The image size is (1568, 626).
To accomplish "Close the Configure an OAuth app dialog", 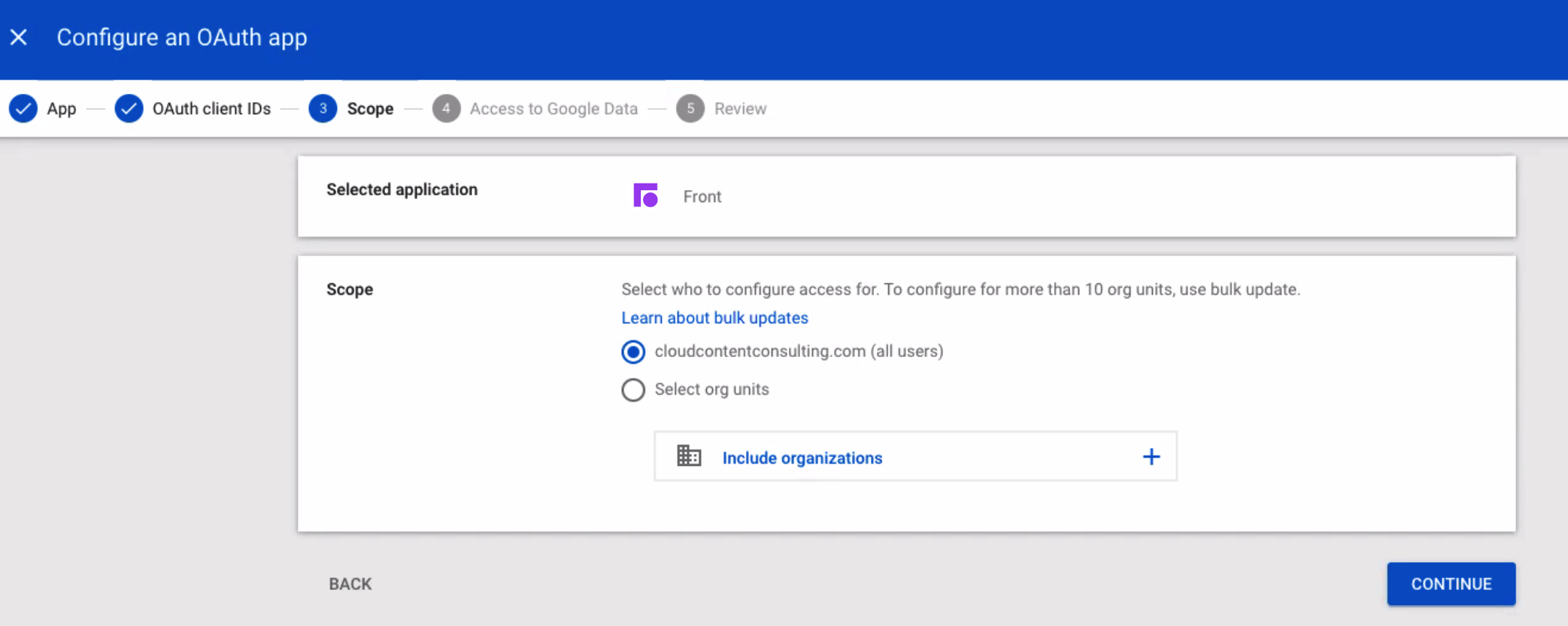I will pos(19,37).
